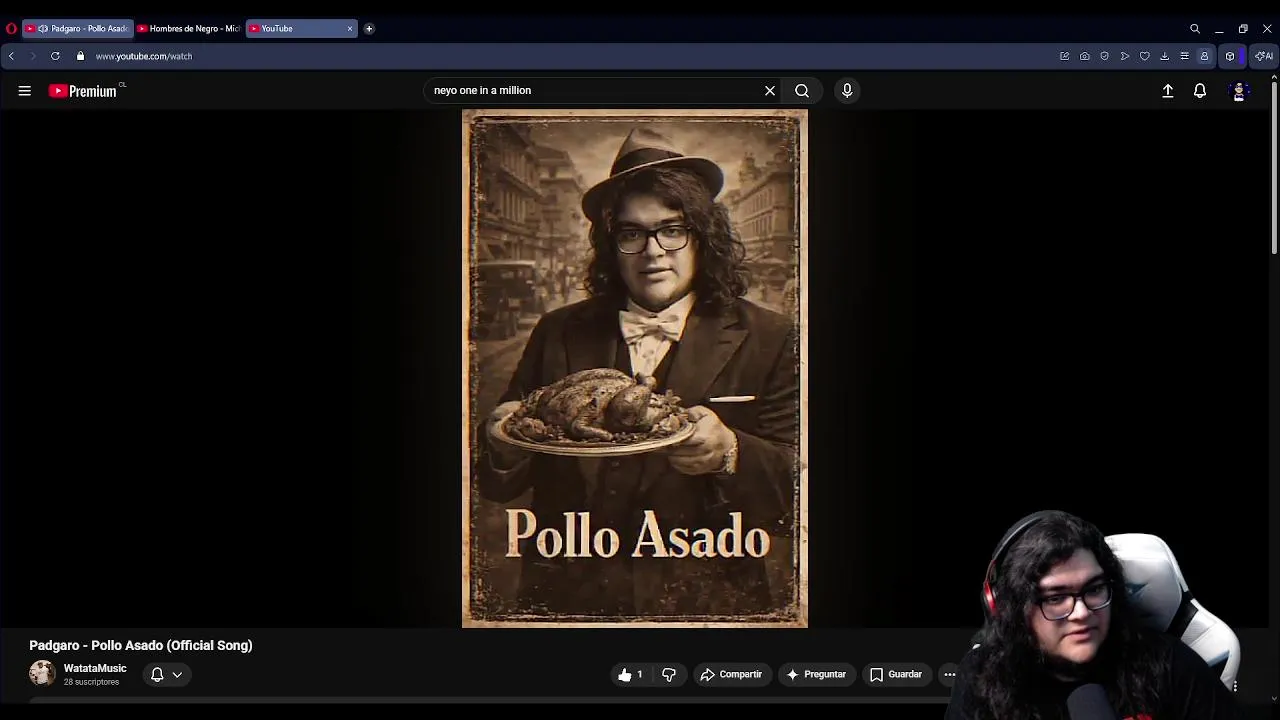Open the YouTube guide hamburger menu
1280x720 pixels.
tap(25, 91)
